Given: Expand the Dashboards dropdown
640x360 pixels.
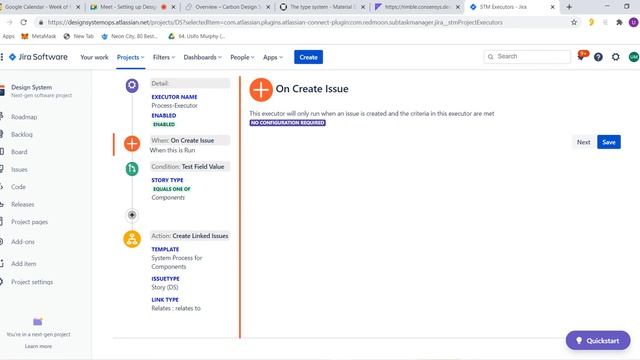Looking at the screenshot, I should [x=202, y=58].
